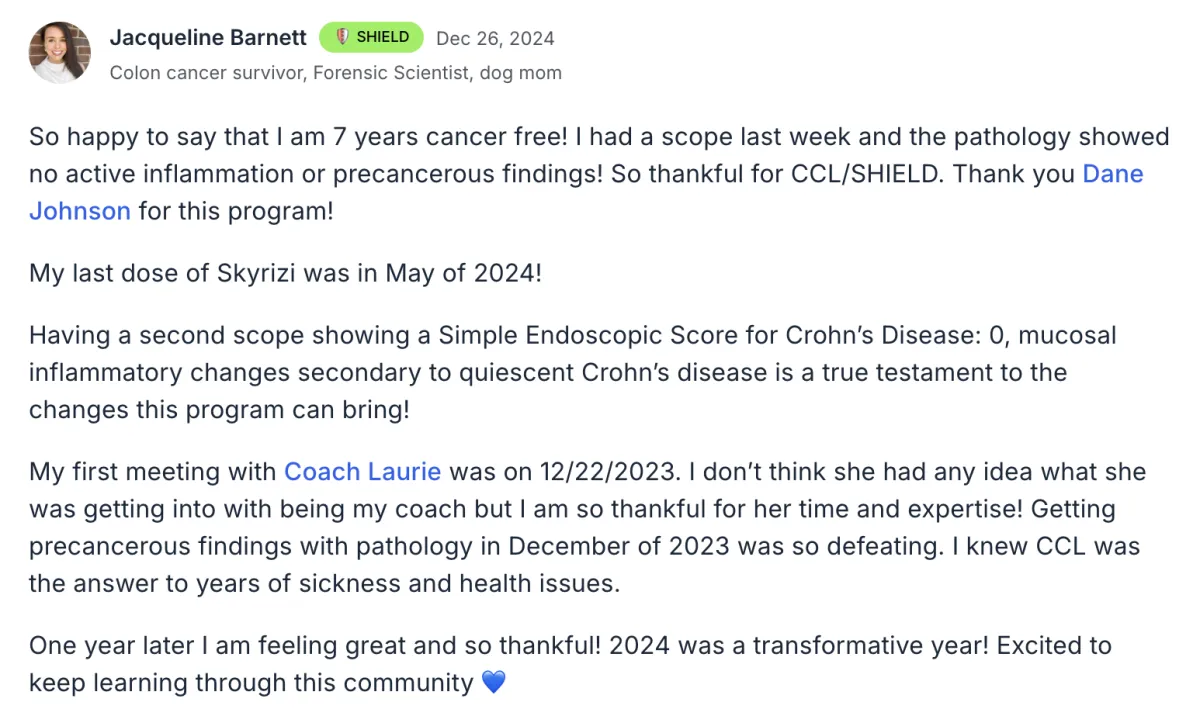Click the Dec 26, 2024 post date
1200x709 pixels.
tap(495, 38)
